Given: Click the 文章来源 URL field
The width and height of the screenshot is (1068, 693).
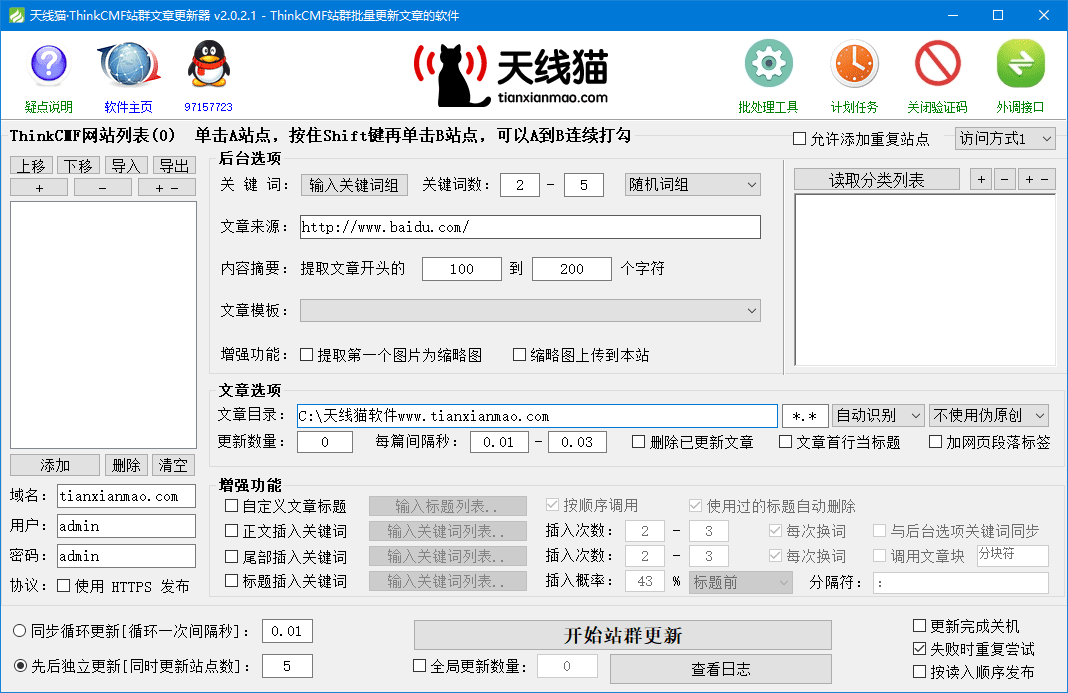Looking at the screenshot, I should (x=530, y=227).
